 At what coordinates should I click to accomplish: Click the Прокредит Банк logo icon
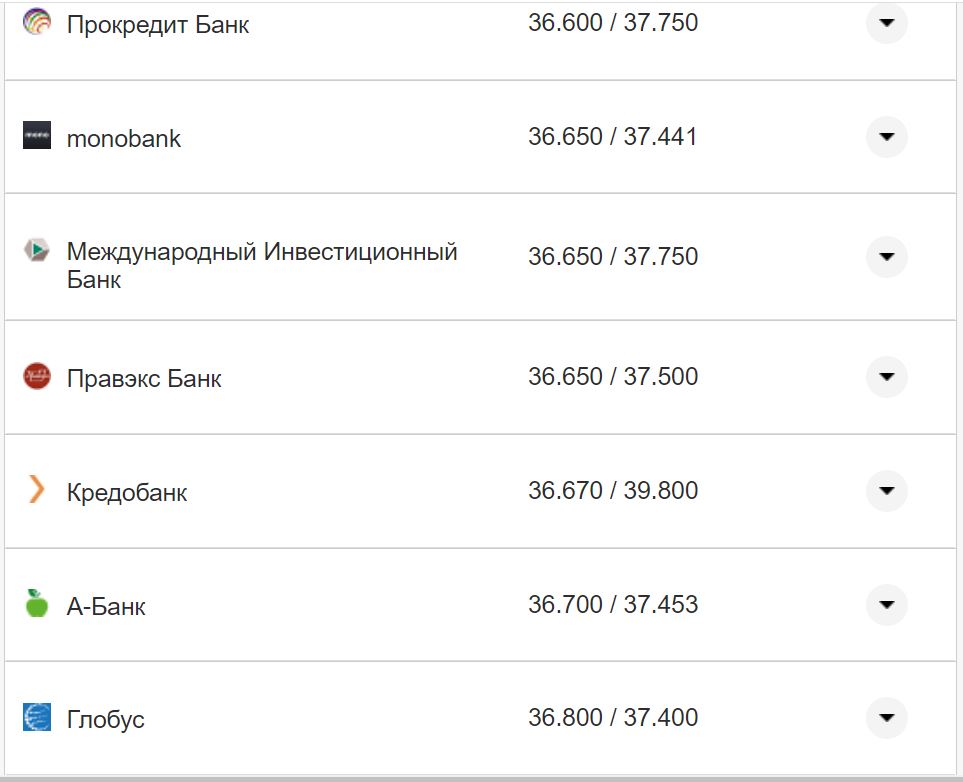tap(37, 20)
